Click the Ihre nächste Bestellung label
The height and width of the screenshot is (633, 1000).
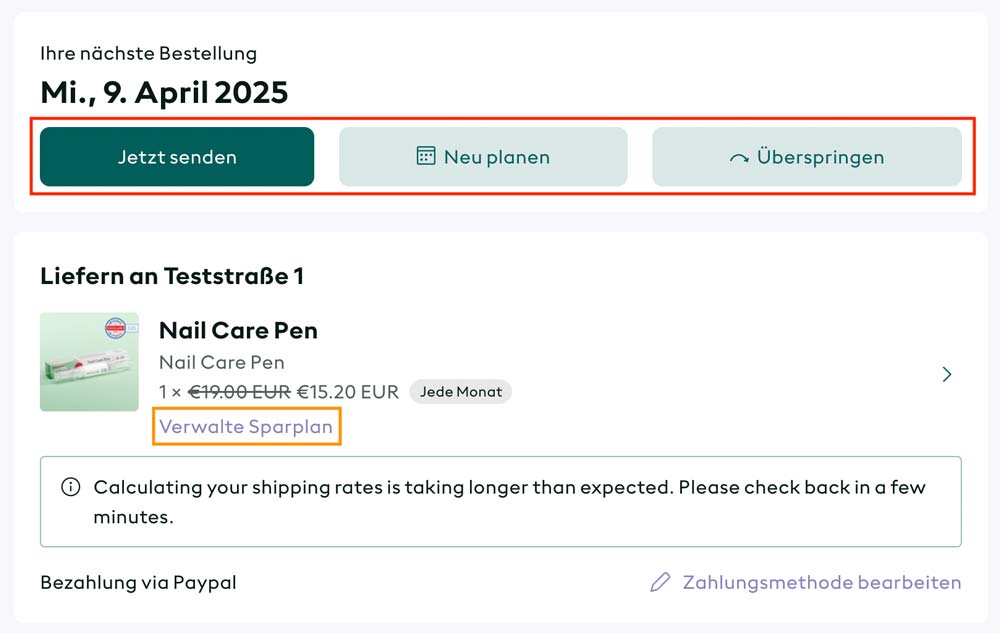pos(149,53)
